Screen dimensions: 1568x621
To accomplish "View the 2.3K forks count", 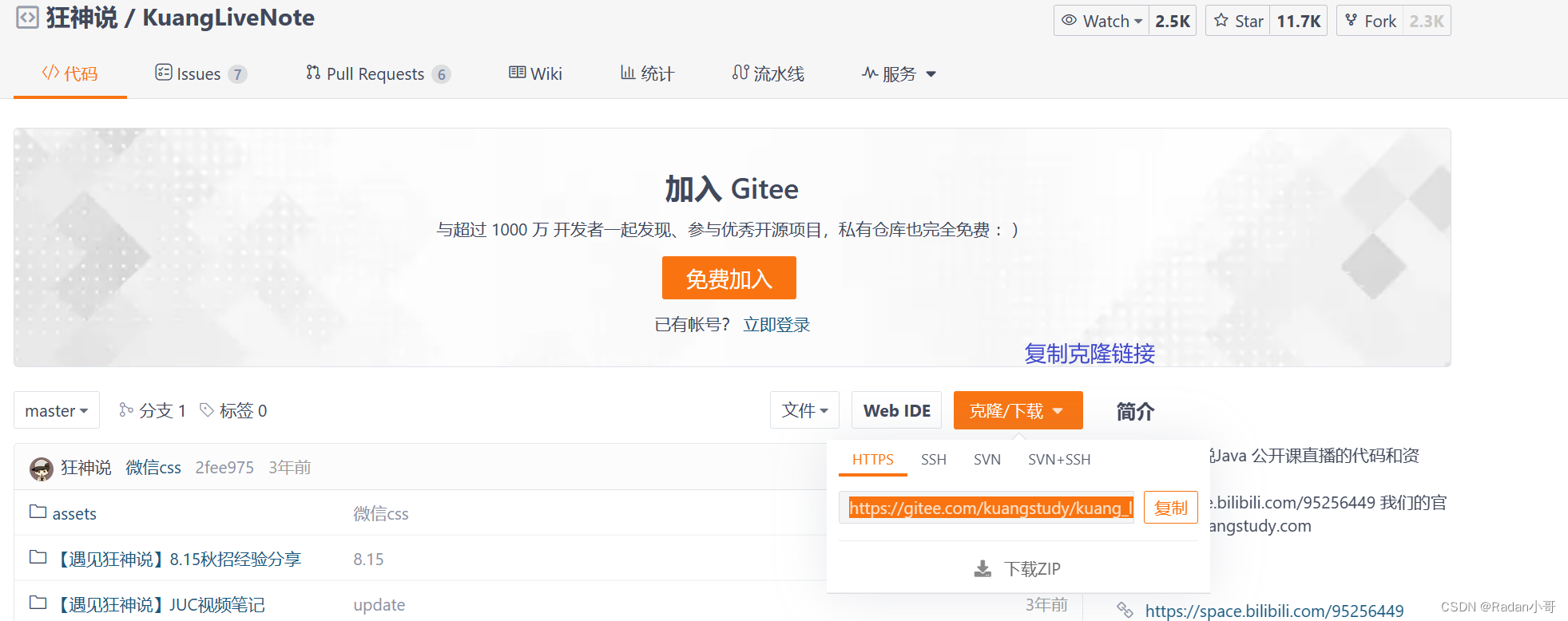I will coord(1427,21).
